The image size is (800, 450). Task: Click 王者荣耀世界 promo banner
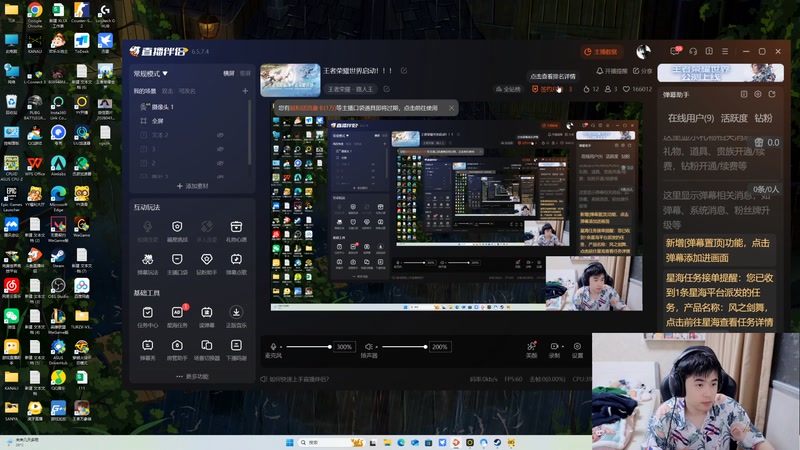[x=720, y=73]
